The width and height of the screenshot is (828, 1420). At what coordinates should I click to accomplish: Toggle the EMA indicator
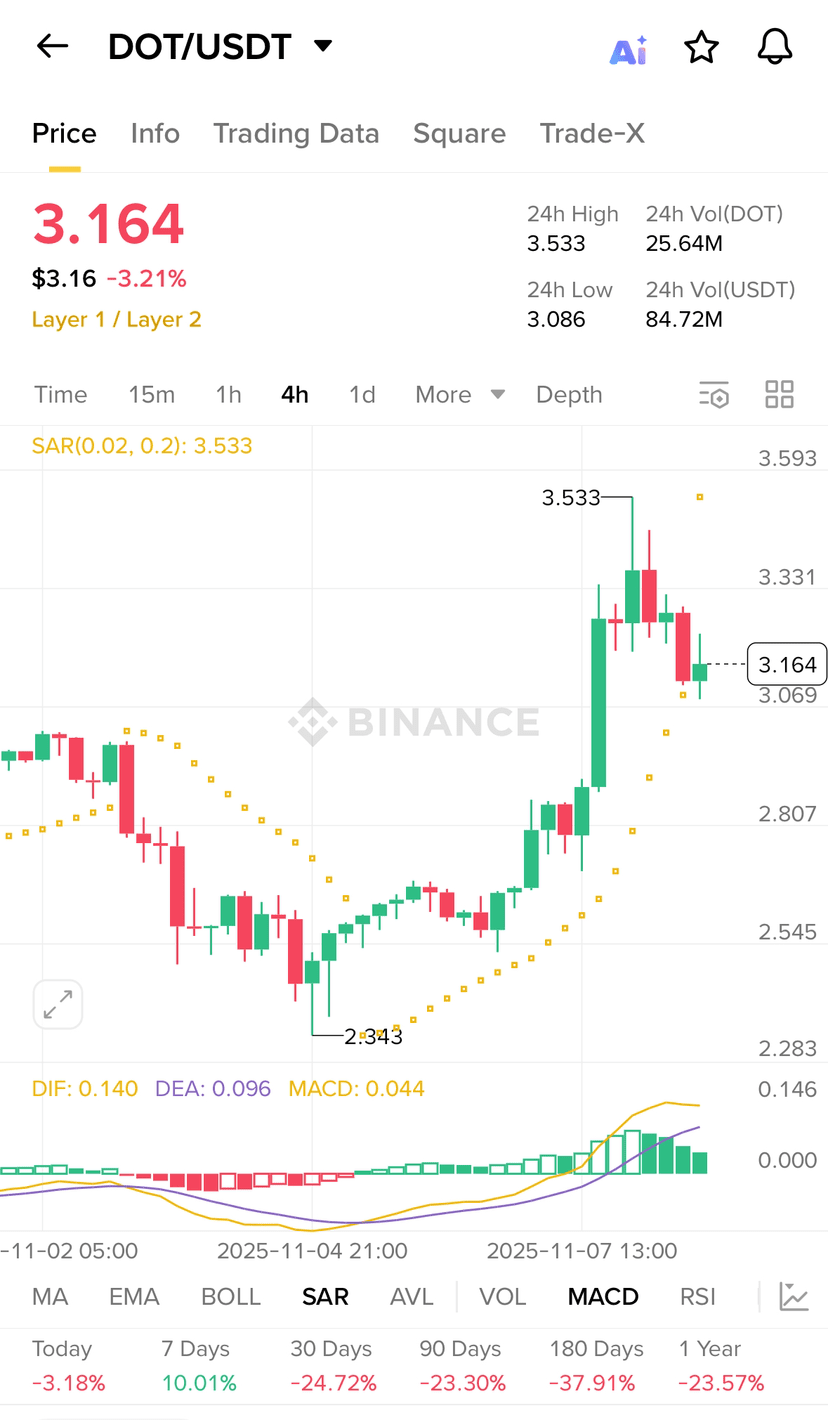pos(134,1297)
